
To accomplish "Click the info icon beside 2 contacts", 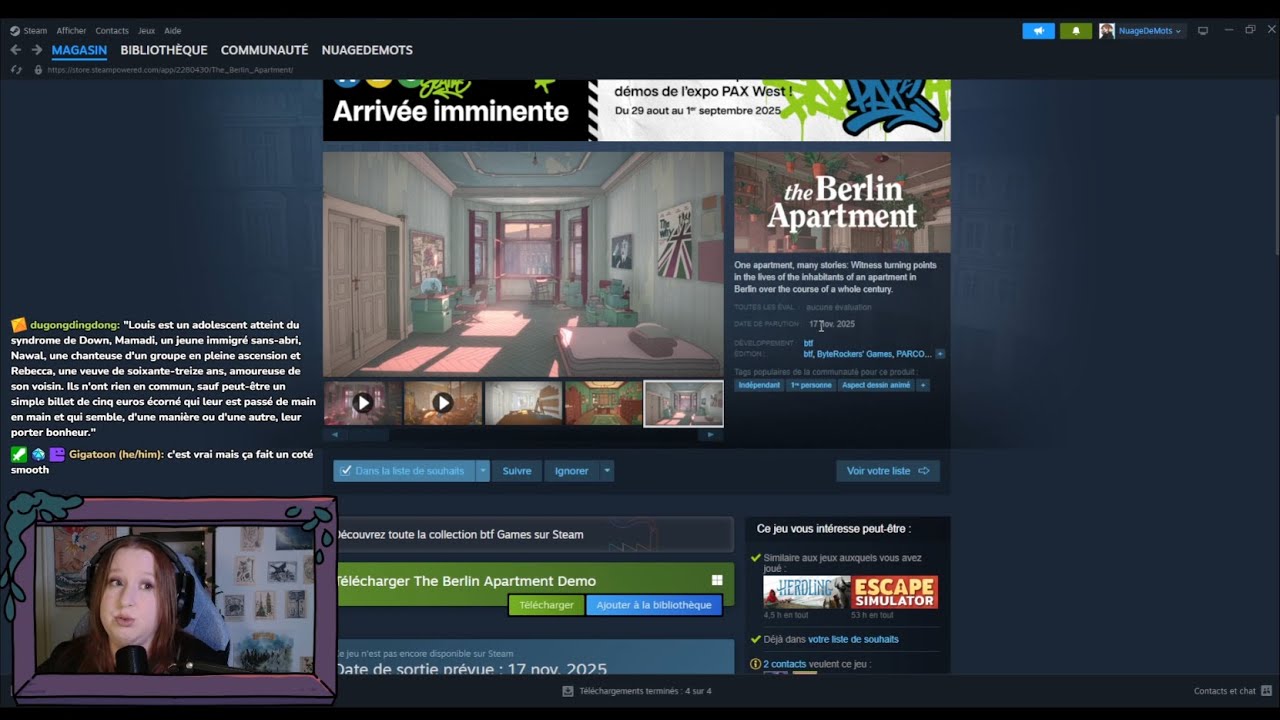I will click(x=755, y=664).
